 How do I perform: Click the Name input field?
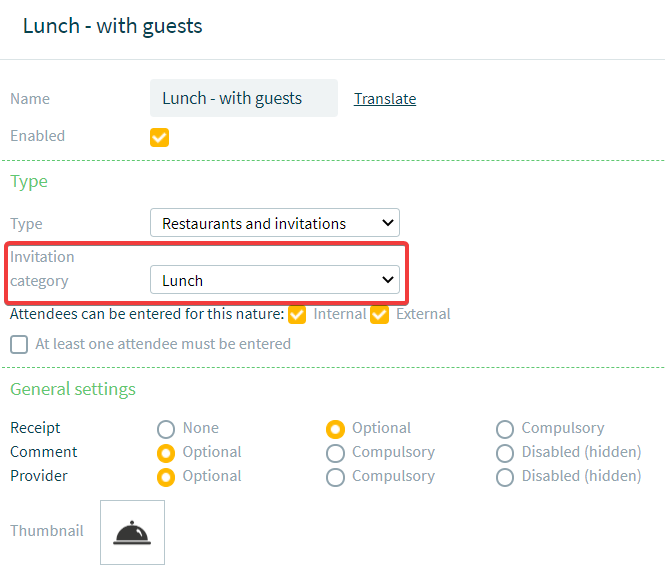(x=244, y=98)
